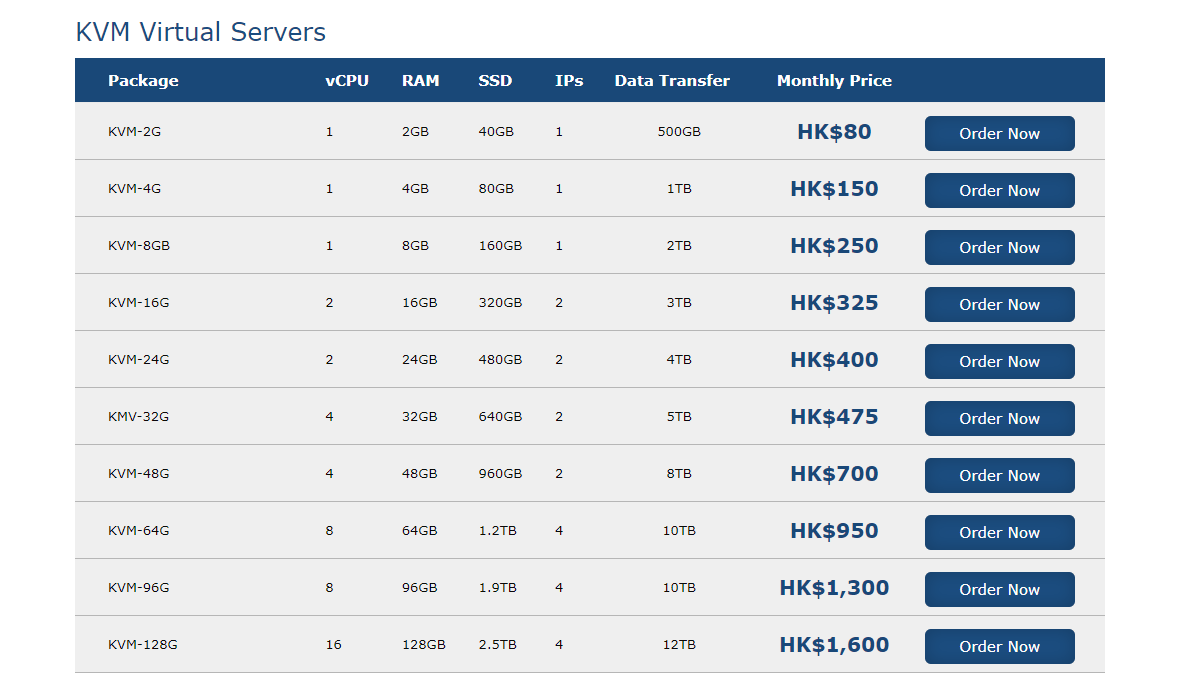
Task: Order the KVM-96G package
Action: (999, 589)
